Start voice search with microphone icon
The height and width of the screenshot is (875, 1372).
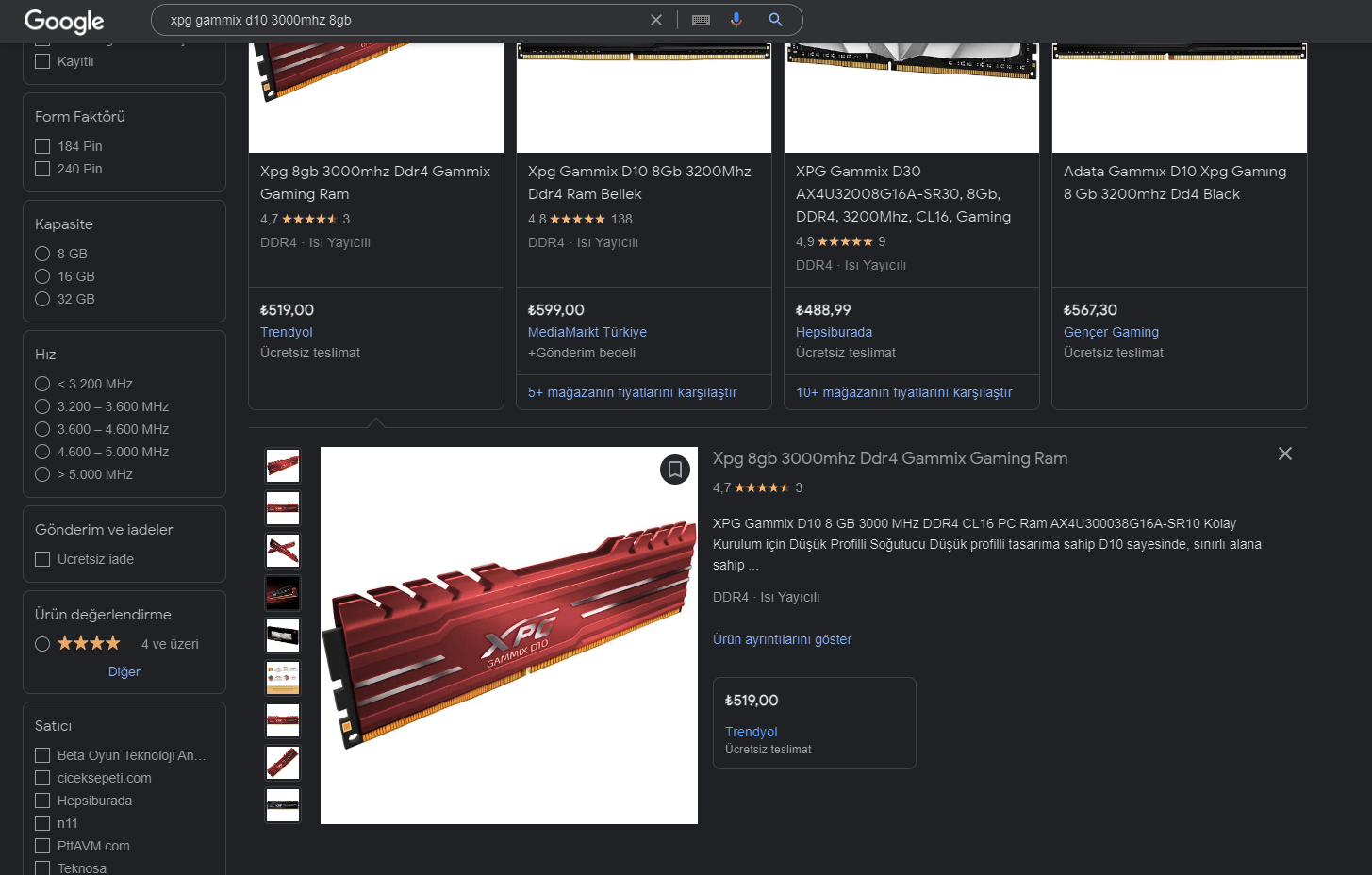(x=736, y=20)
